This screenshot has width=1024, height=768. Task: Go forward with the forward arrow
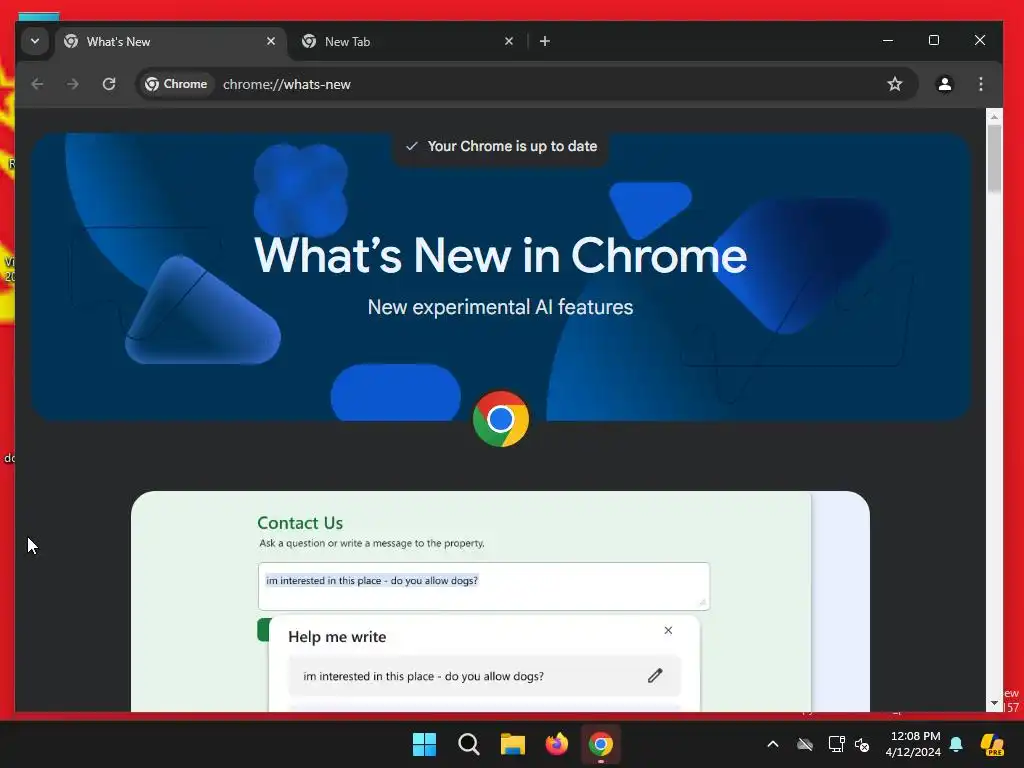pyautogui.click(x=72, y=84)
